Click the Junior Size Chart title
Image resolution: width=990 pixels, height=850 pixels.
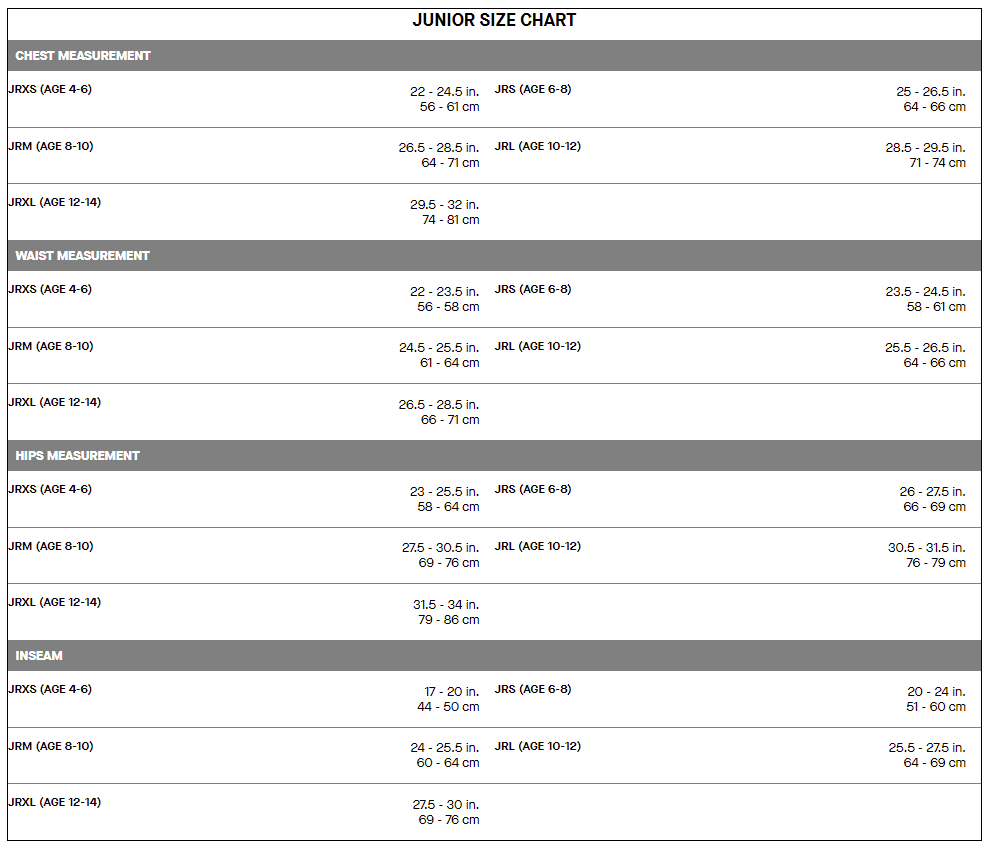(x=494, y=20)
